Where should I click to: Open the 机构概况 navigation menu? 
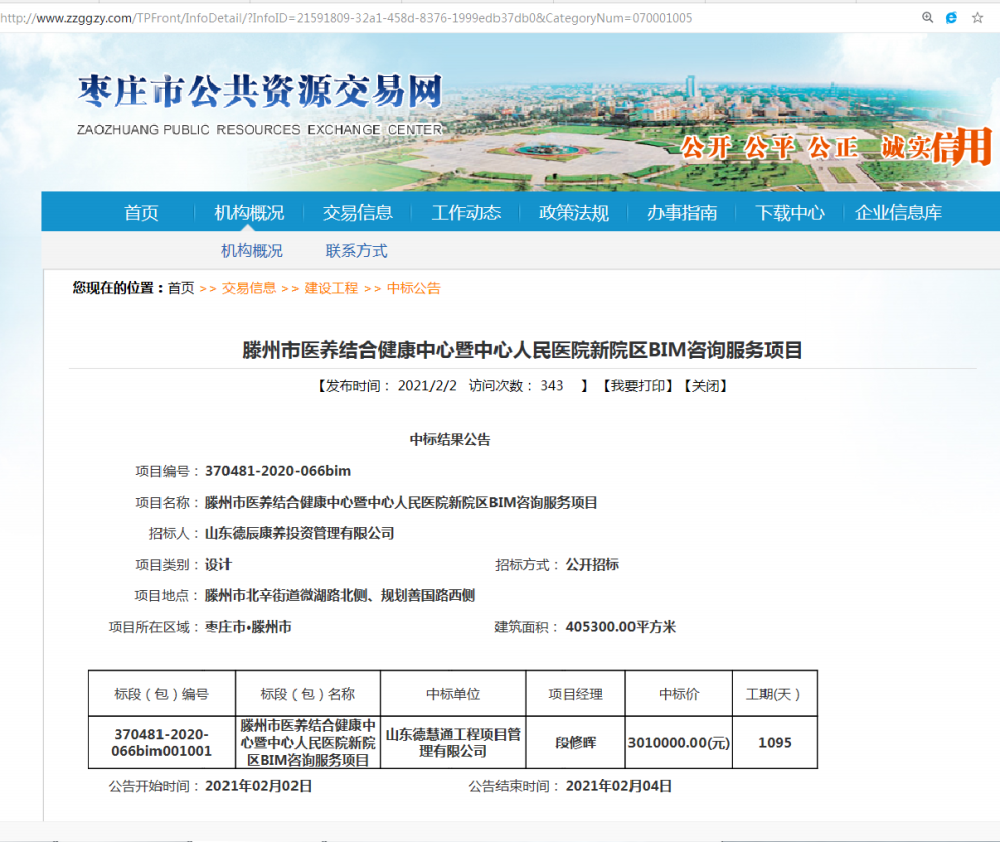click(249, 212)
